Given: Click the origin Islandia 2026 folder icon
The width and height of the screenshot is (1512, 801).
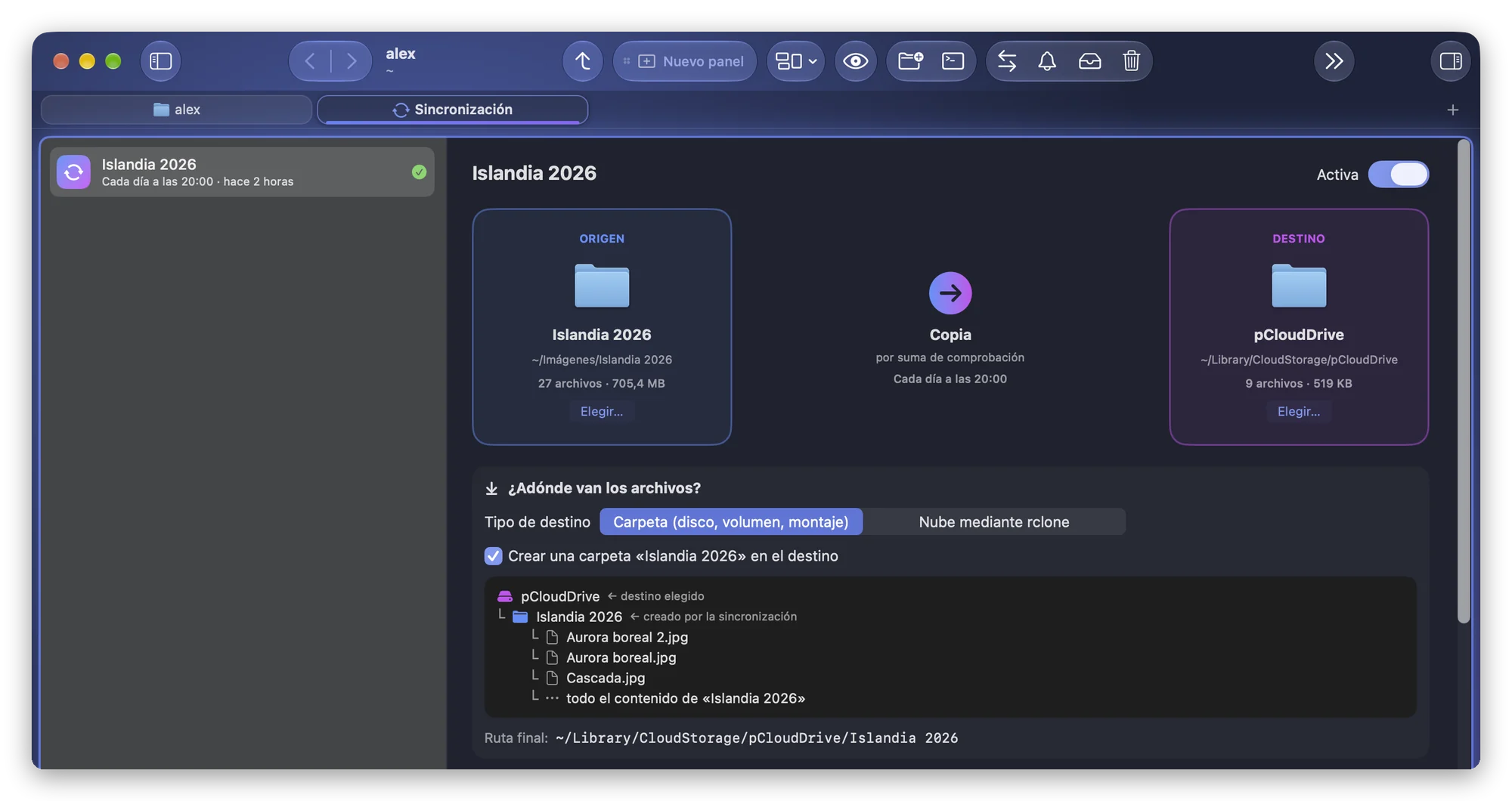Looking at the screenshot, I should click(x=602, y=286).
